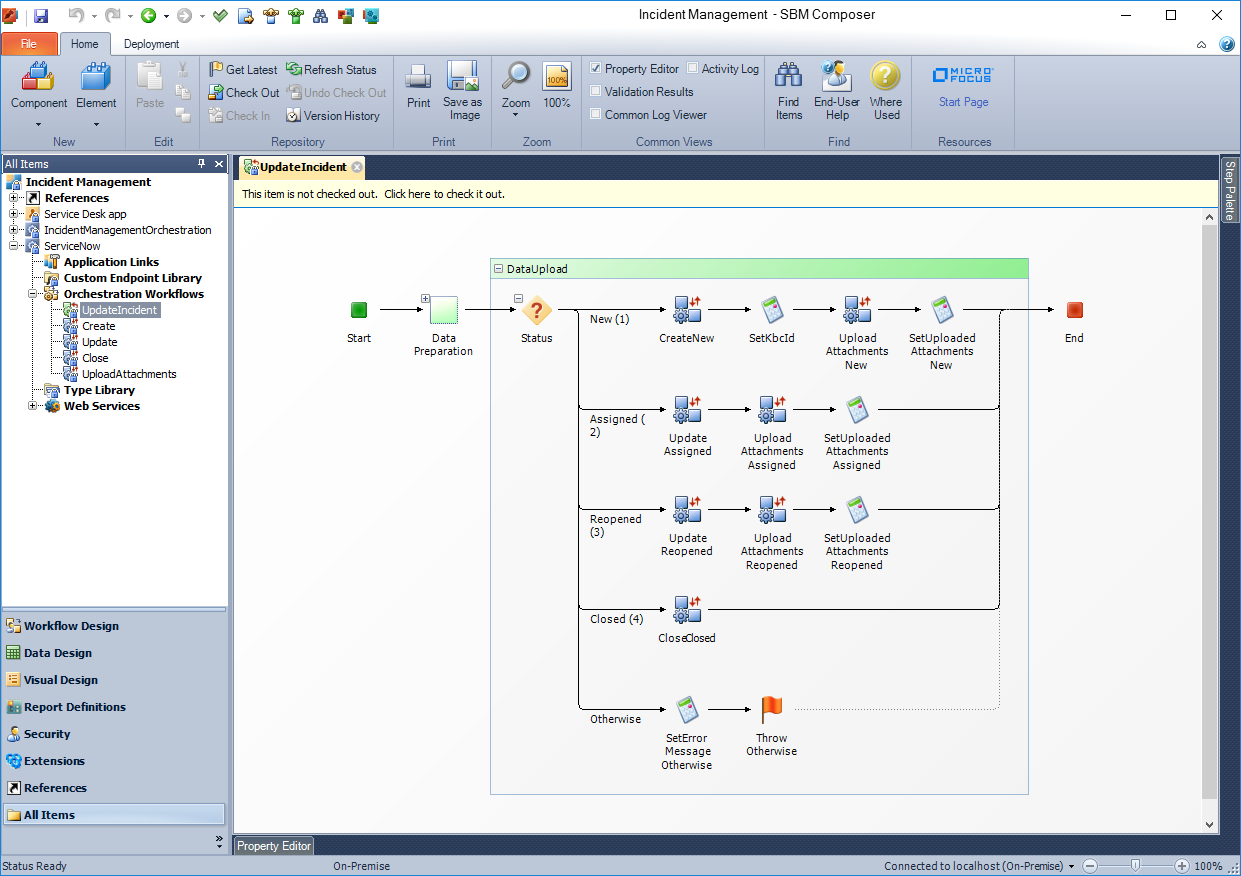Enable the Activity Log checkbox

(x=692, y=69)
